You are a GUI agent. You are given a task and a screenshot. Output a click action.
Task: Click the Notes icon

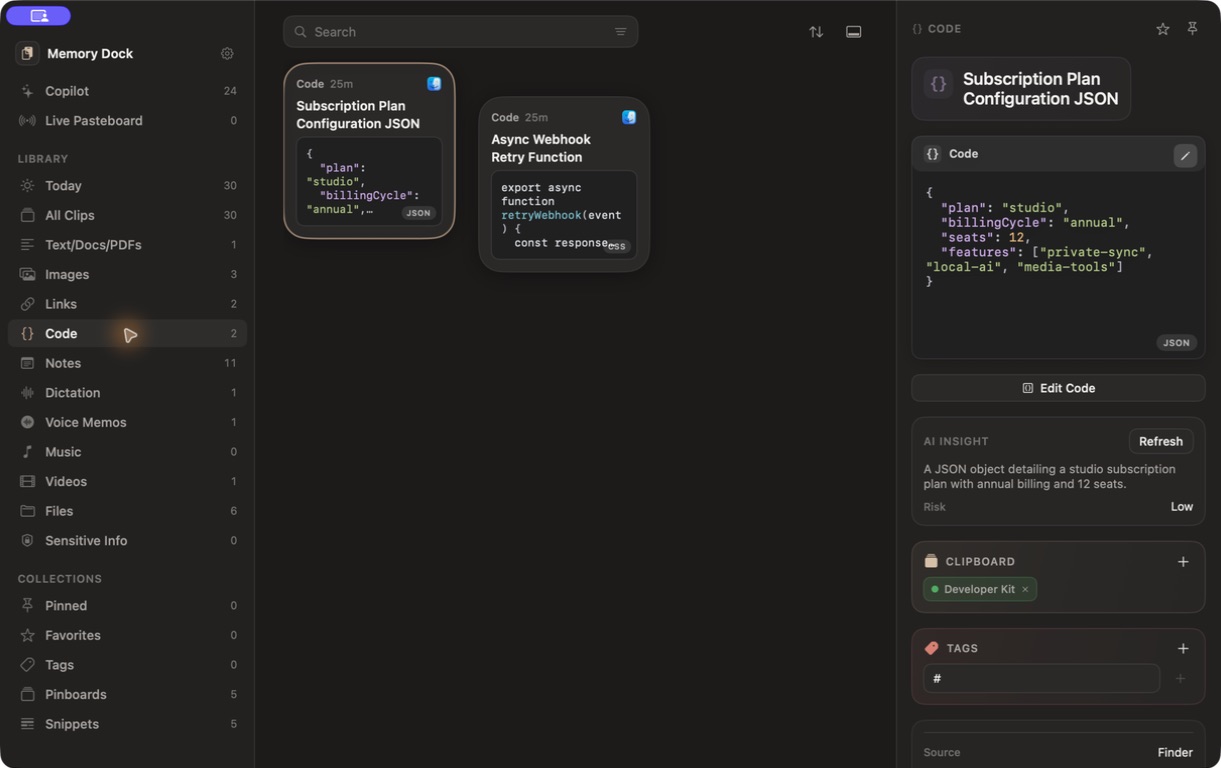coord(27,363)
